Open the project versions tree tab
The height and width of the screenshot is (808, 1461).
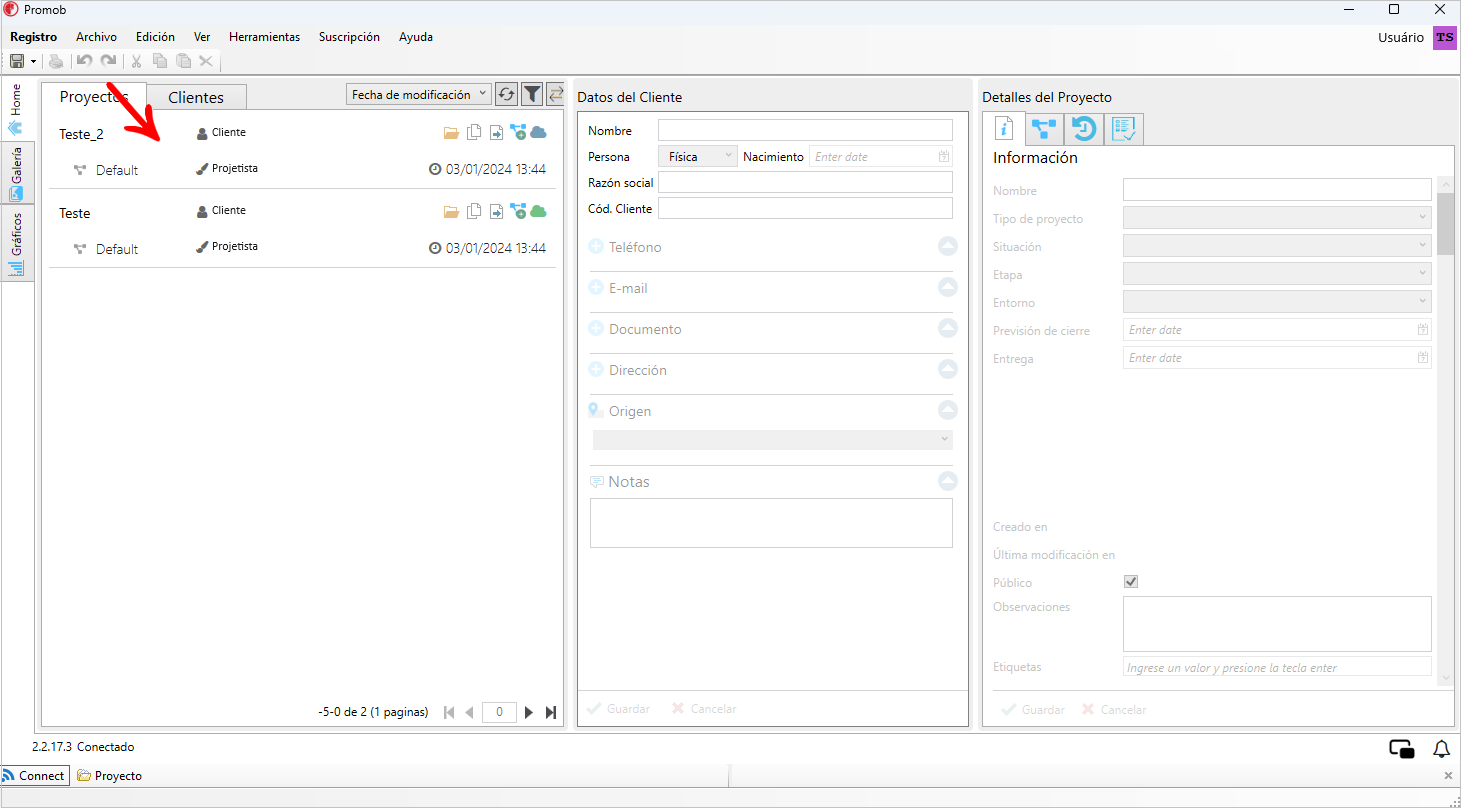coord(1043,129)
